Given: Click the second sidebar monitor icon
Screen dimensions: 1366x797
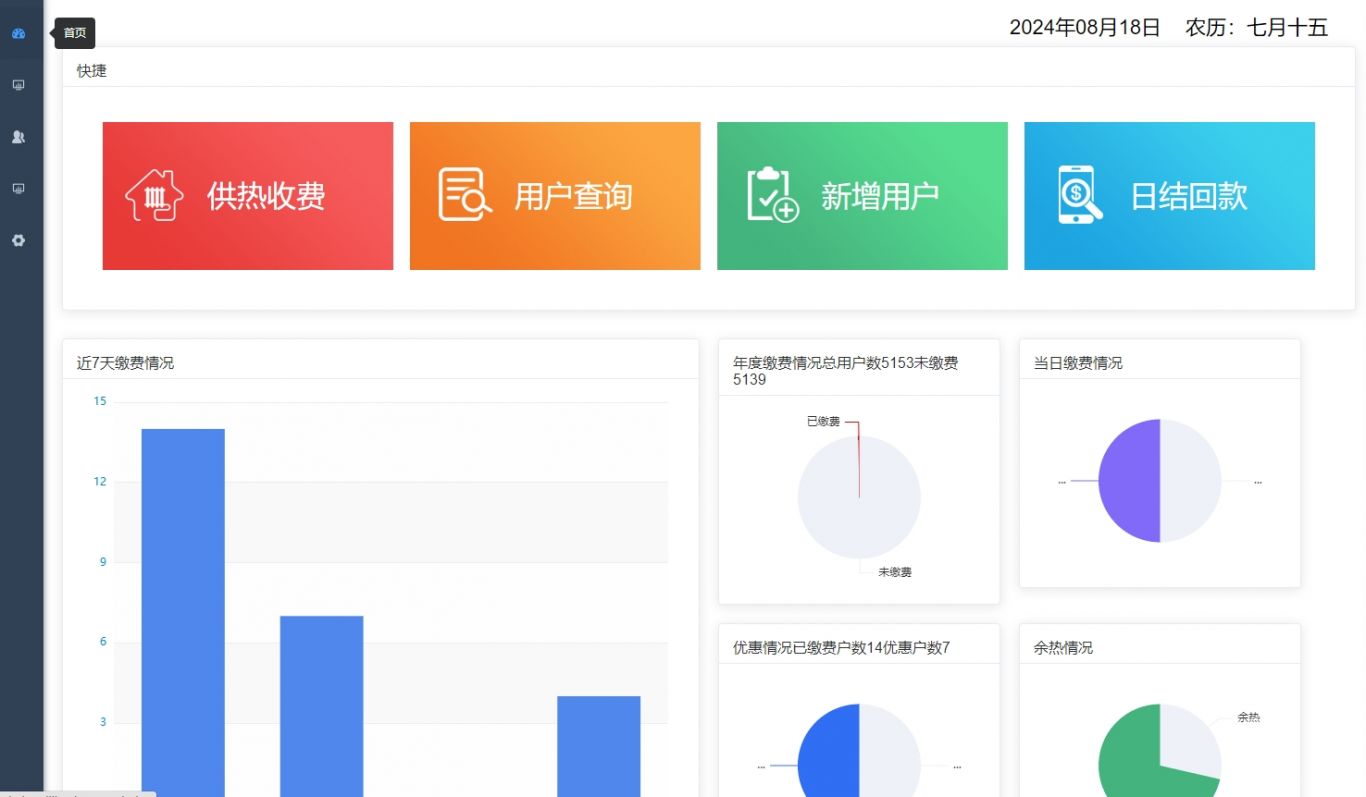Looking at the screenshot, I should tap(18, 85).
